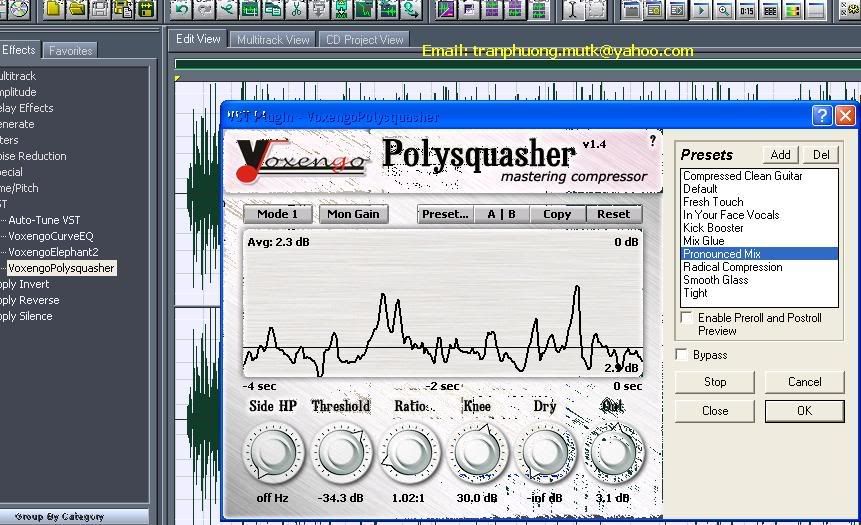The image size is (861, 525).
Task: Select VoxengoCurveEQ in effects tree
Action: pyautogui.click(x=51, y=236)
